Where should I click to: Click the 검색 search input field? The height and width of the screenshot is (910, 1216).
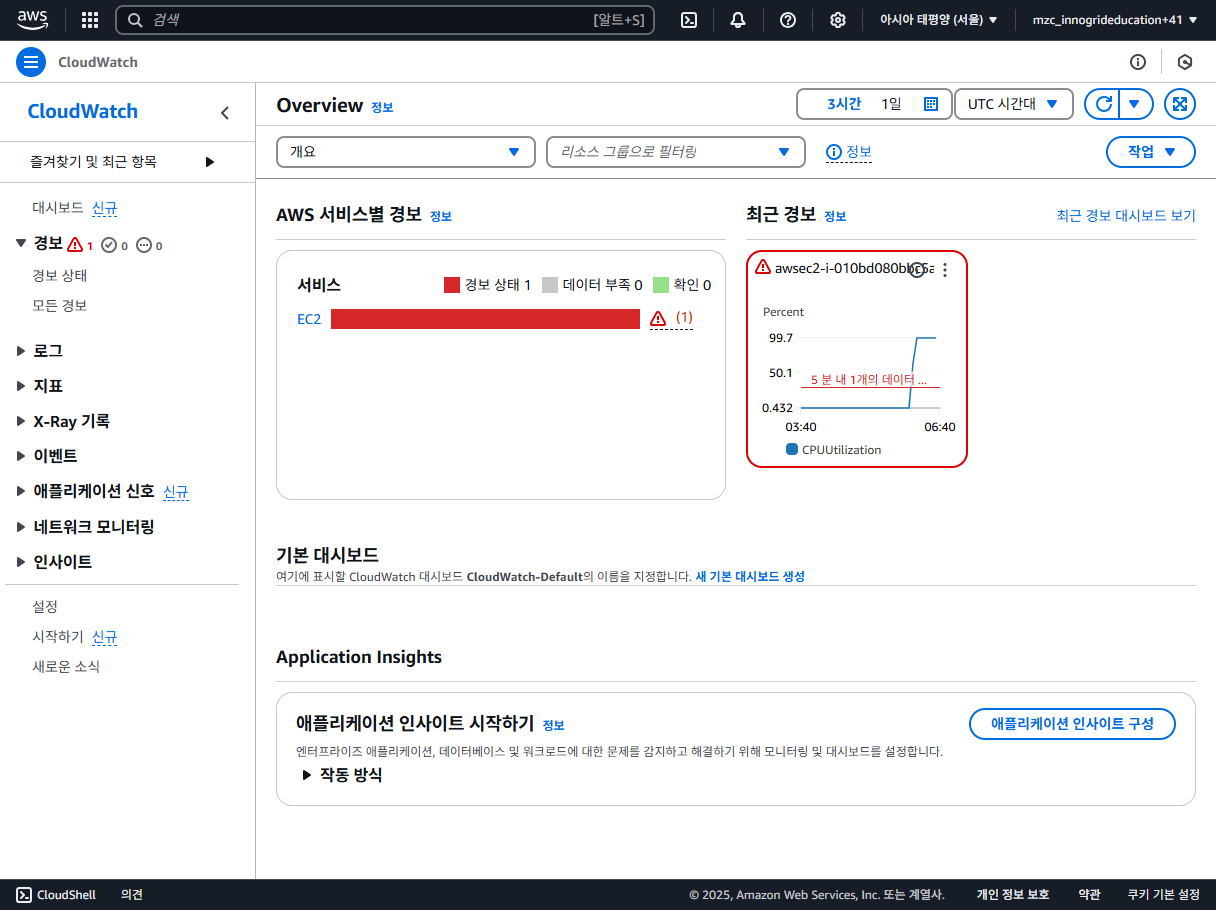coord(385,20)
